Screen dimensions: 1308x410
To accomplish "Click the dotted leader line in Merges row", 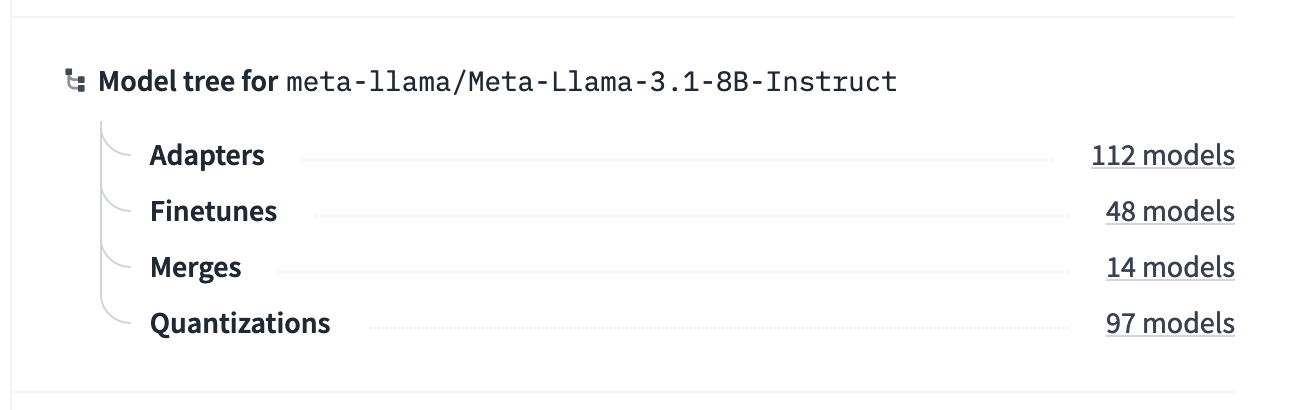I will (x=672, y=272).
